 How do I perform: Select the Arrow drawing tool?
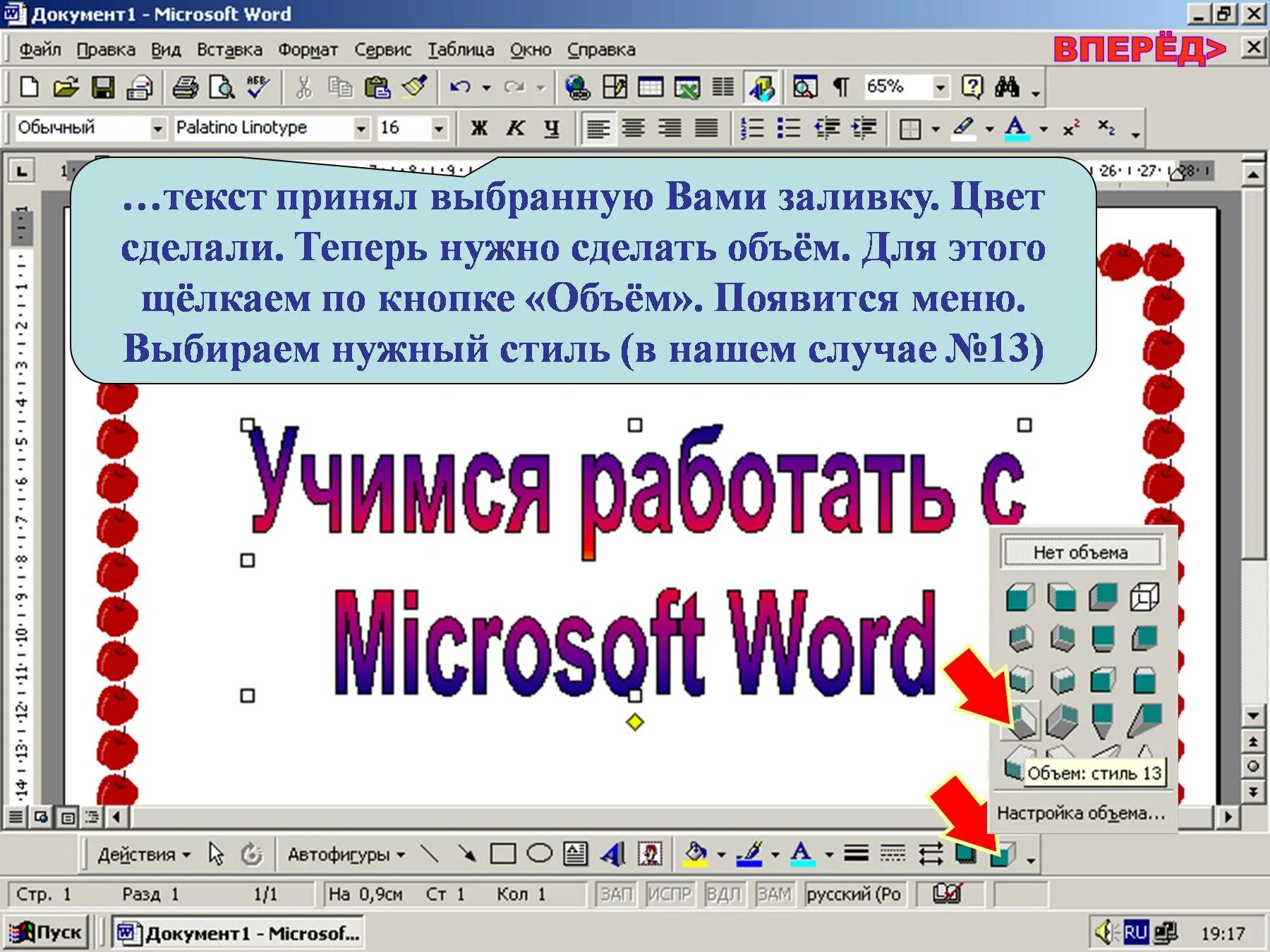tap(466, 855)
